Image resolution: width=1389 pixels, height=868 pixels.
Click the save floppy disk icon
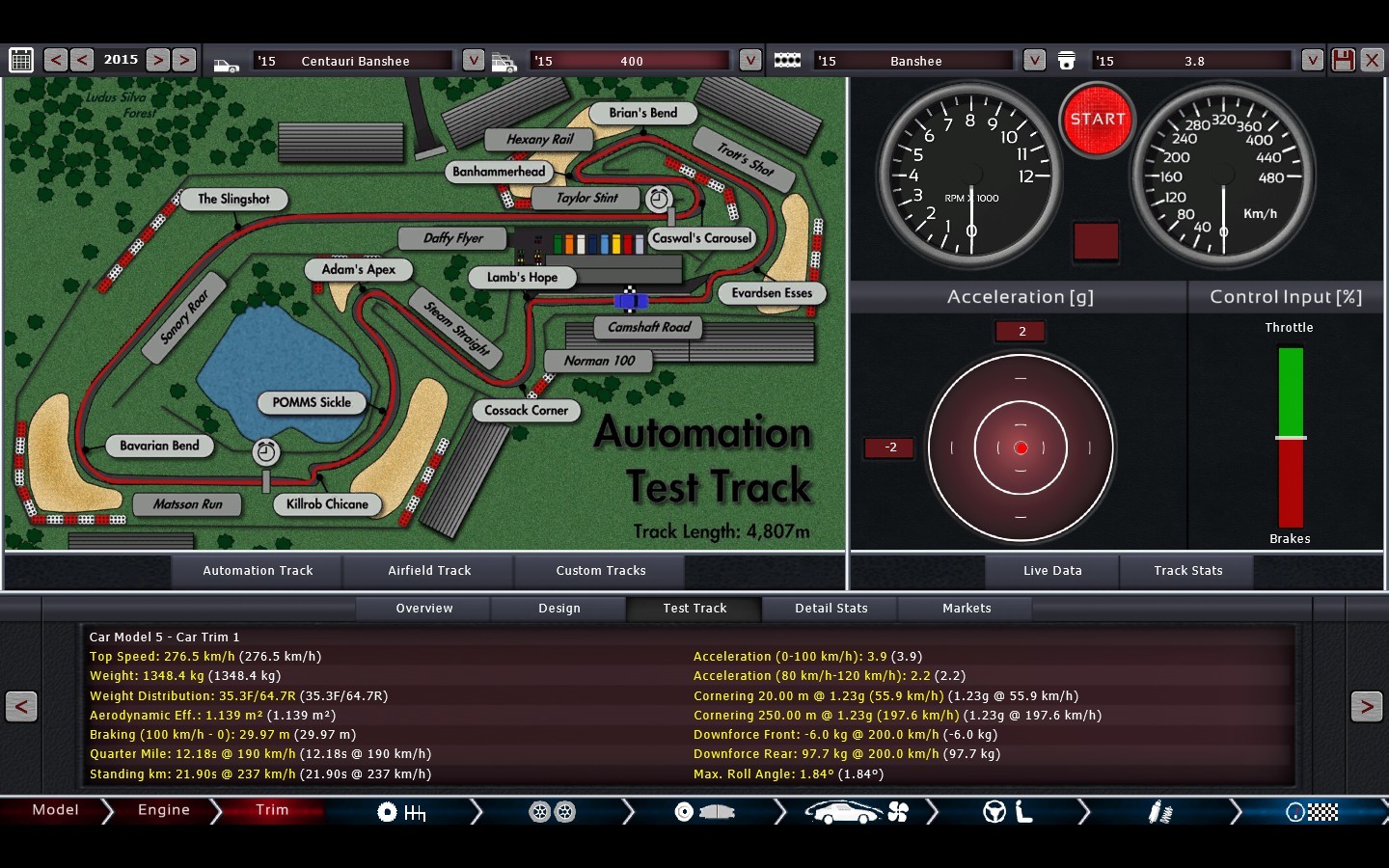(1343, 60)
